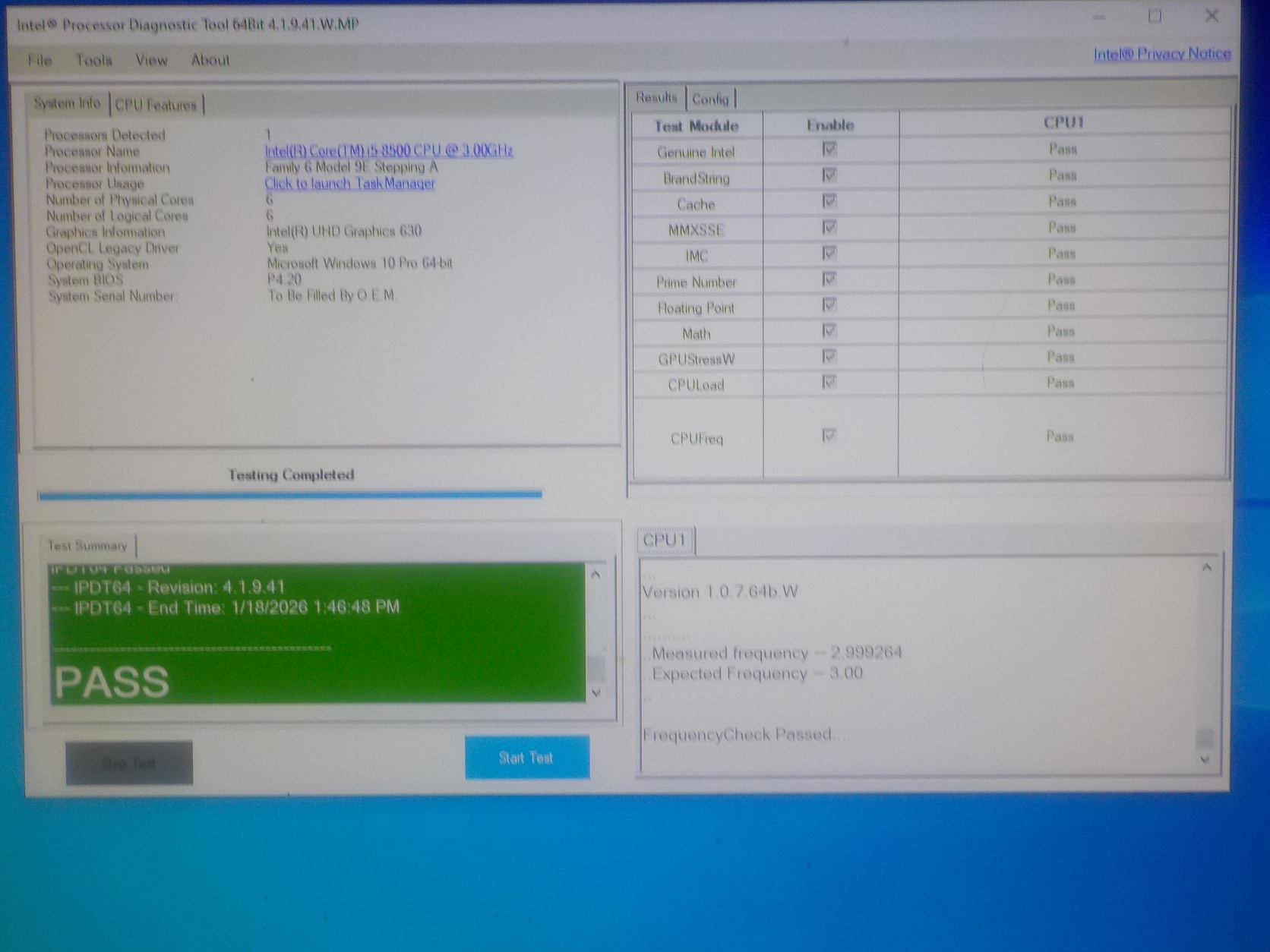Click the Test Summary scrollbar thumb
The image size is (1270, 952).
(596, 669)
